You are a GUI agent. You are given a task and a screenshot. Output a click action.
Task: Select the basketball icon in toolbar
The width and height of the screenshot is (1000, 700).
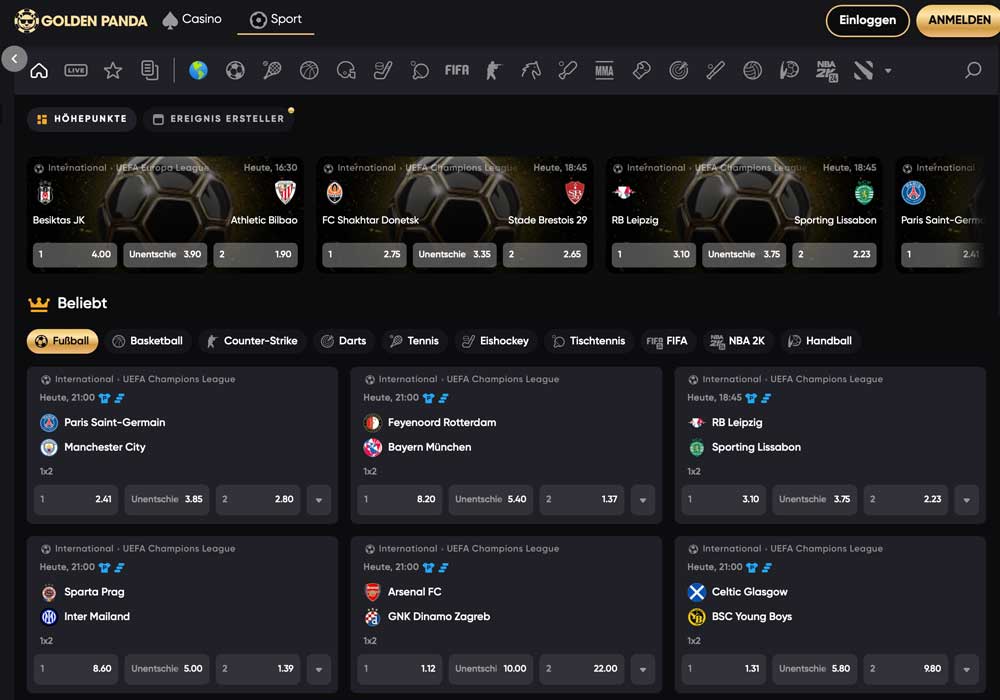(309, 70)
